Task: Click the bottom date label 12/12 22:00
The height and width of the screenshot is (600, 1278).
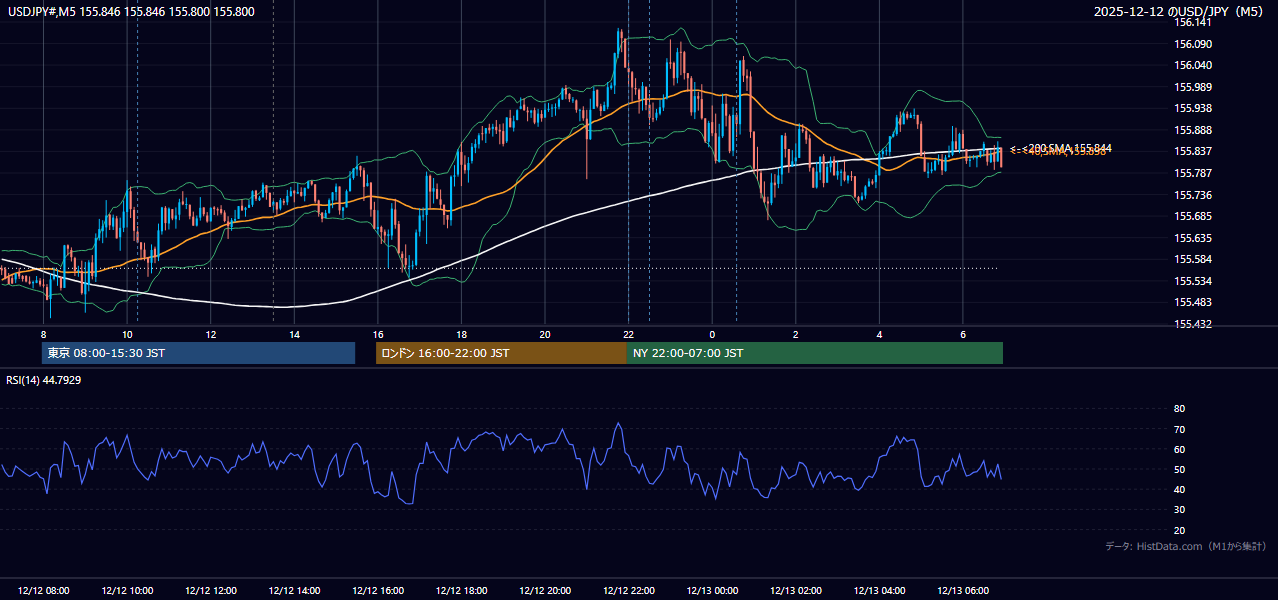Action: click(x=629, y=591)
